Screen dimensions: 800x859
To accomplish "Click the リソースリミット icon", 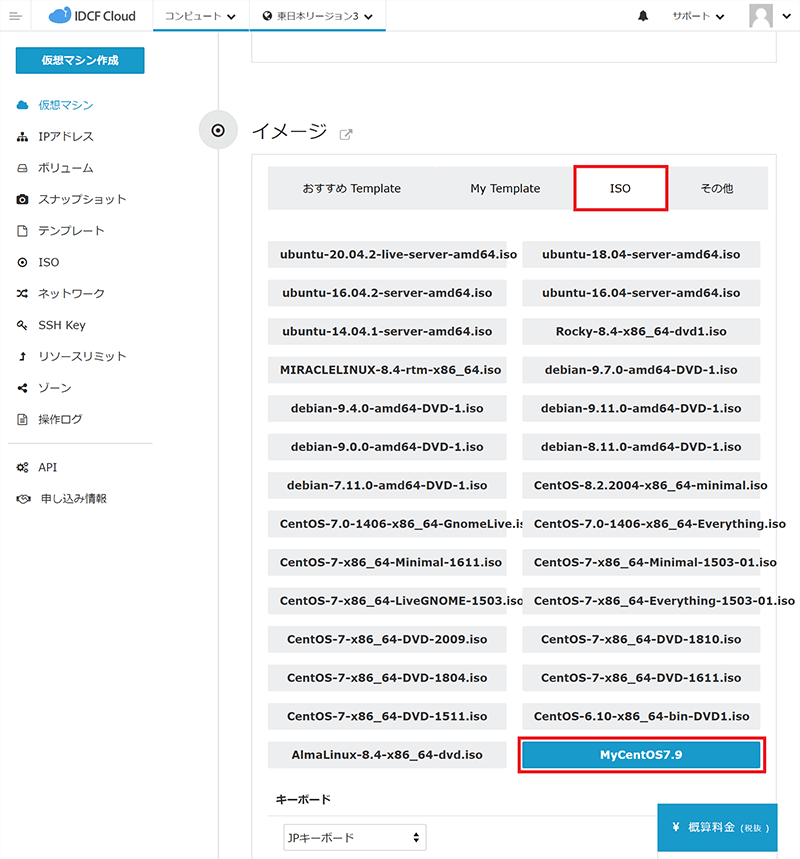I will pyautogui.click(x=22, y=357).
